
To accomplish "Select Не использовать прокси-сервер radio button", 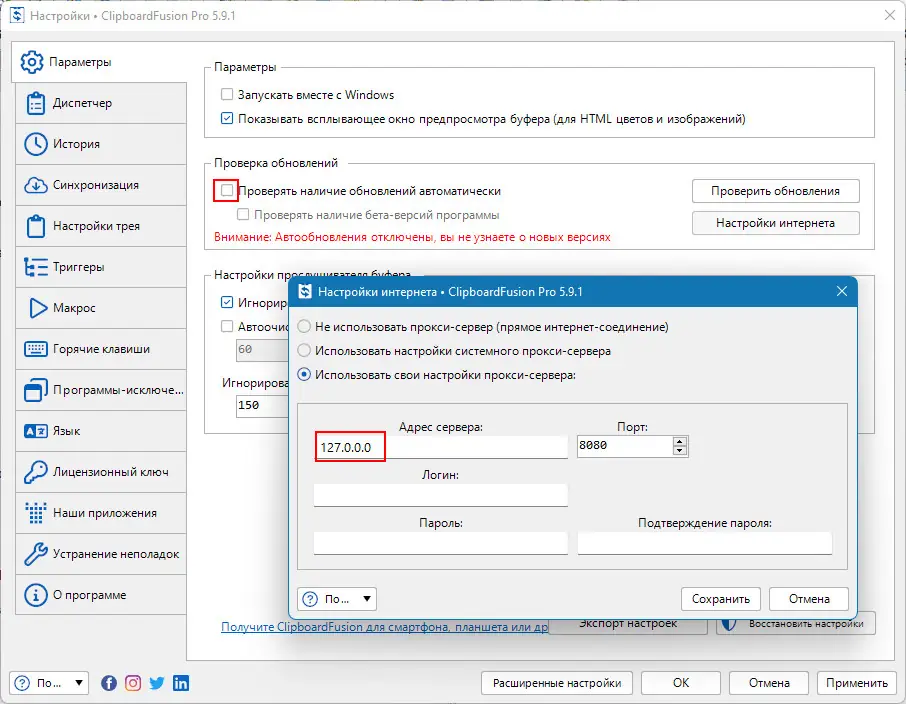I will click(x=304, y=327).
